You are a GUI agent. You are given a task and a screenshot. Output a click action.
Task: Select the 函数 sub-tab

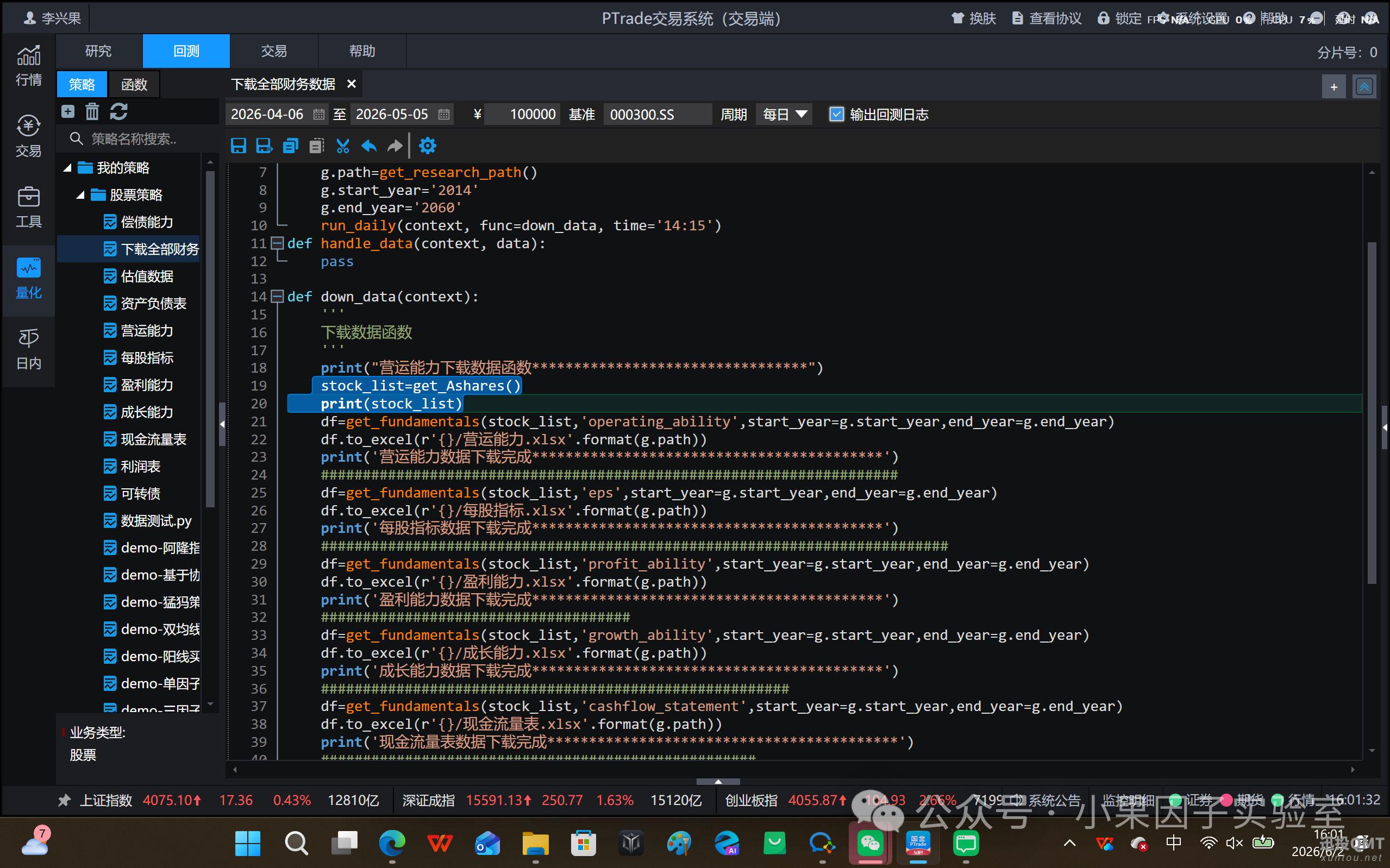tap(134, 84)
